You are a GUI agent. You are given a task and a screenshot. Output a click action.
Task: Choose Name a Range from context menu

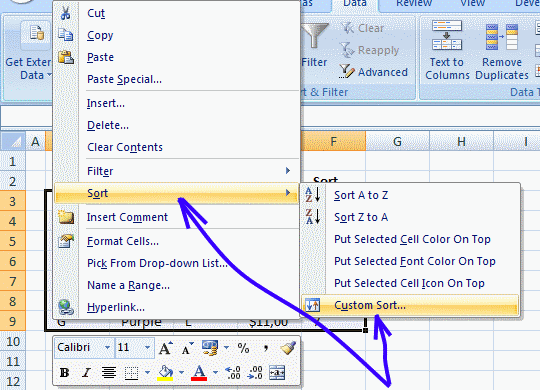[128, 285]
